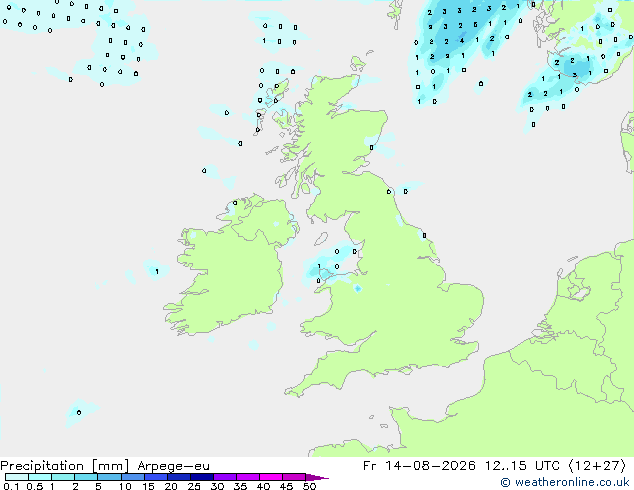Pick the 15–20 mm blue legend swatch
634x490 pixels.
pyautogui.click(x=156, y=477)
